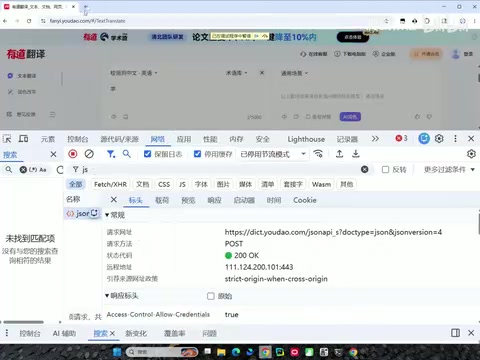Open the 预览 request tab
This screenshot has height=360, width=480.
pyautogui.click(x=188, y=200)
